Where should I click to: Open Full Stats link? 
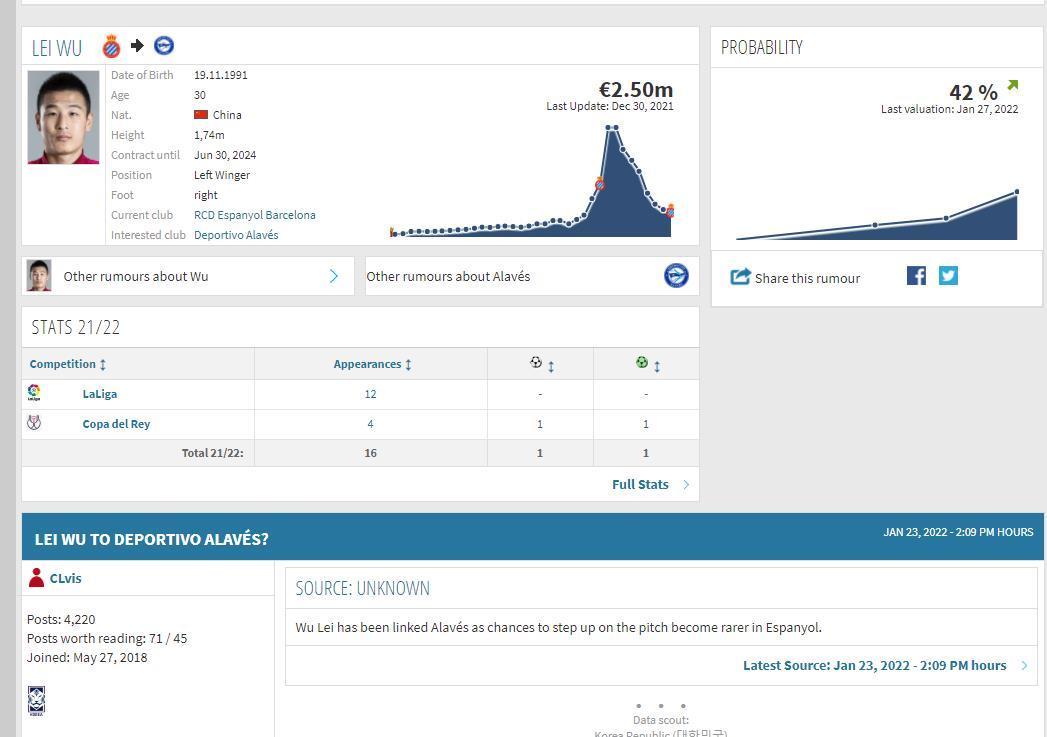(x=640, y=485)
